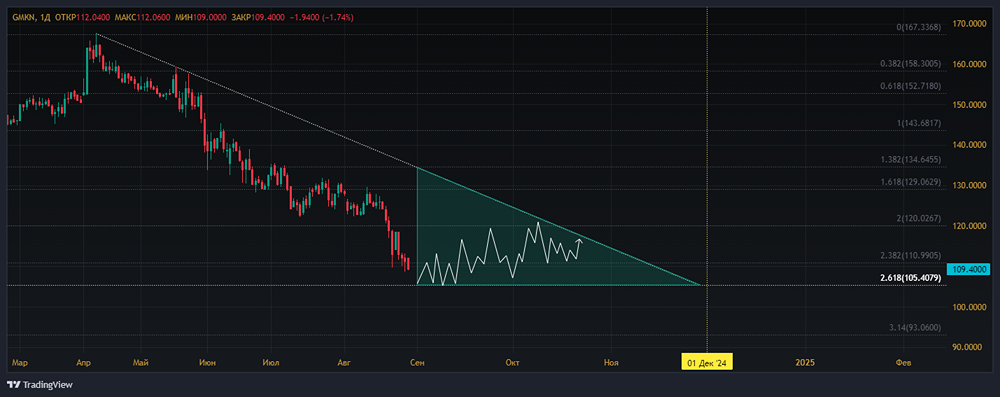Click the Мар label on time axis

tap(20, 363)
